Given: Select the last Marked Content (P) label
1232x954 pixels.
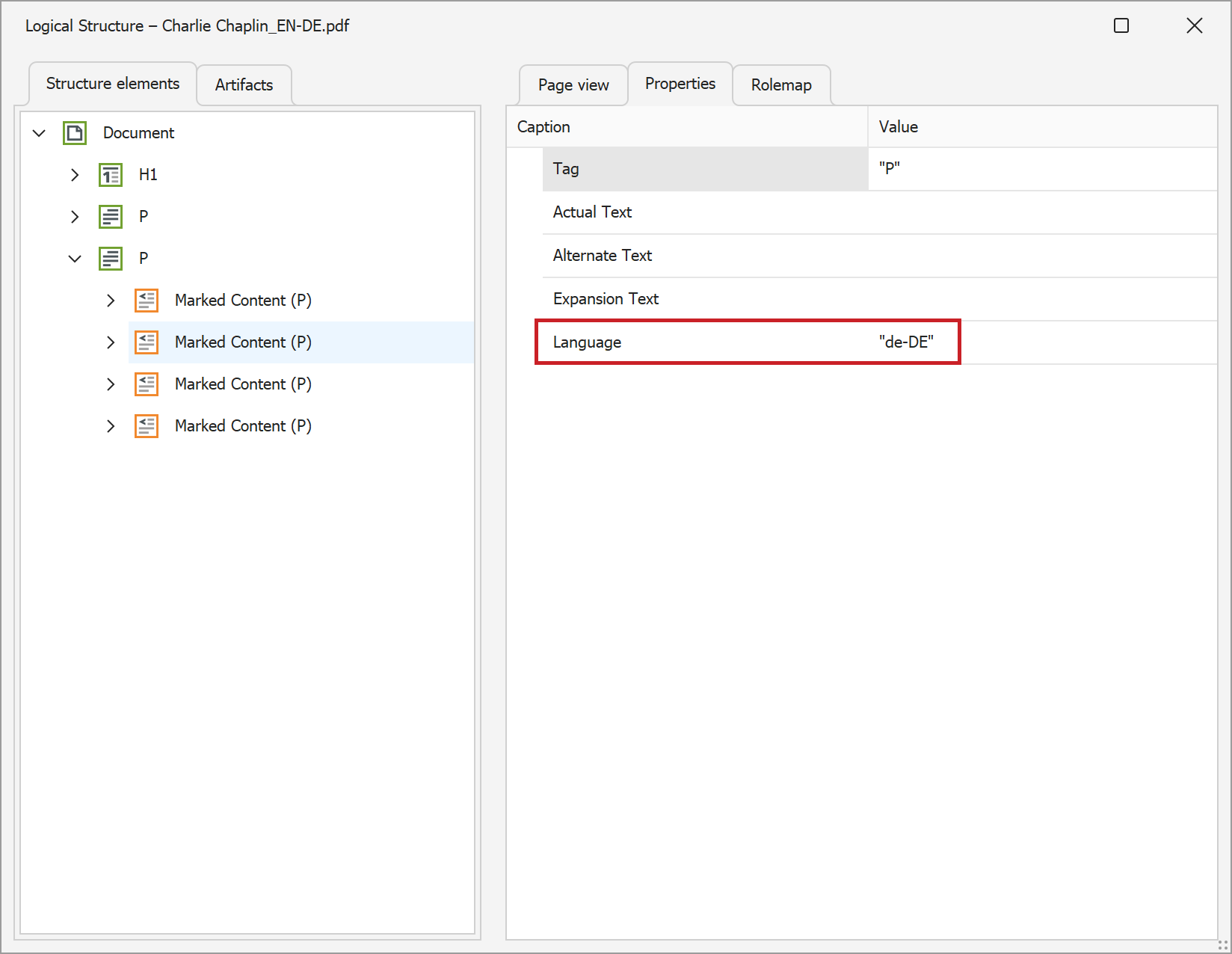Looking at the screenshot, I should [243, 426].
